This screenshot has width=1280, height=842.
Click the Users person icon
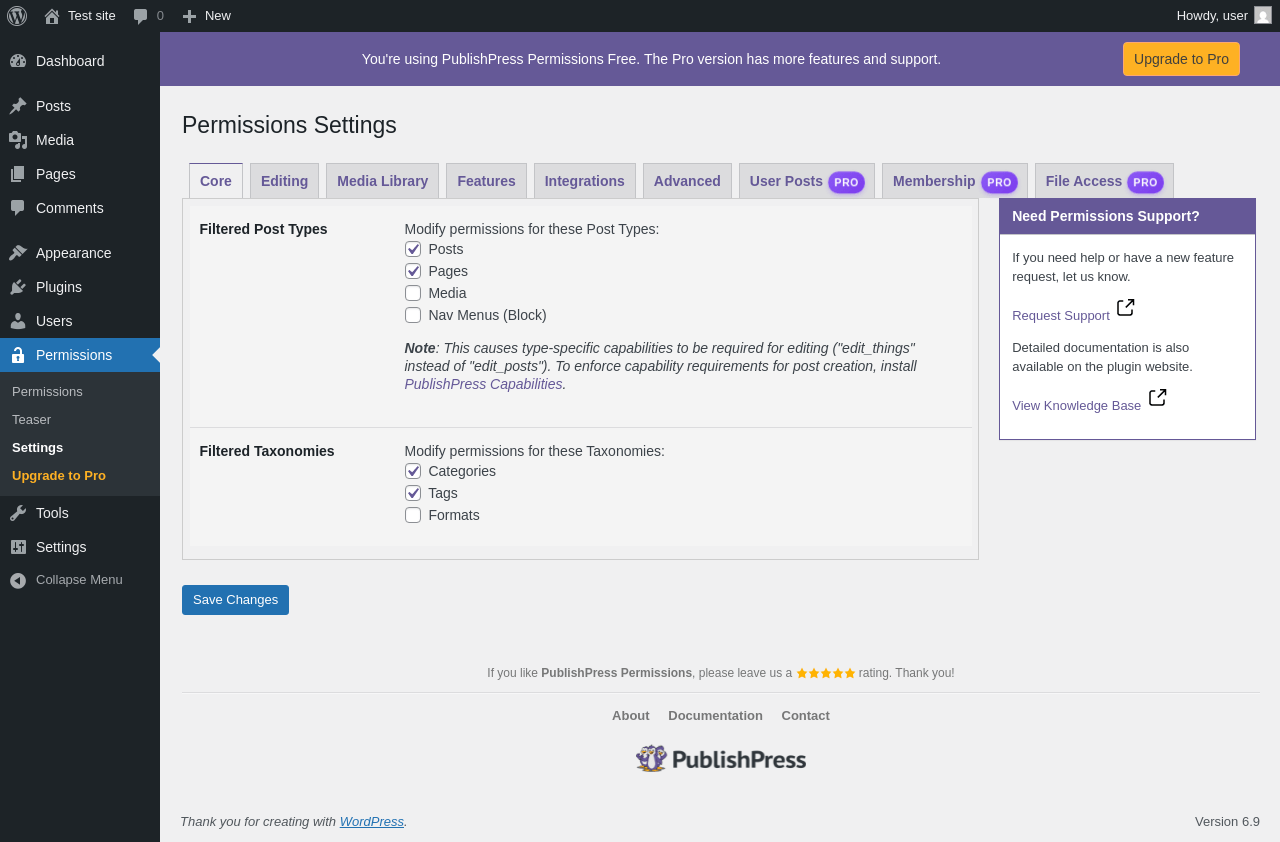click(18, 321)
